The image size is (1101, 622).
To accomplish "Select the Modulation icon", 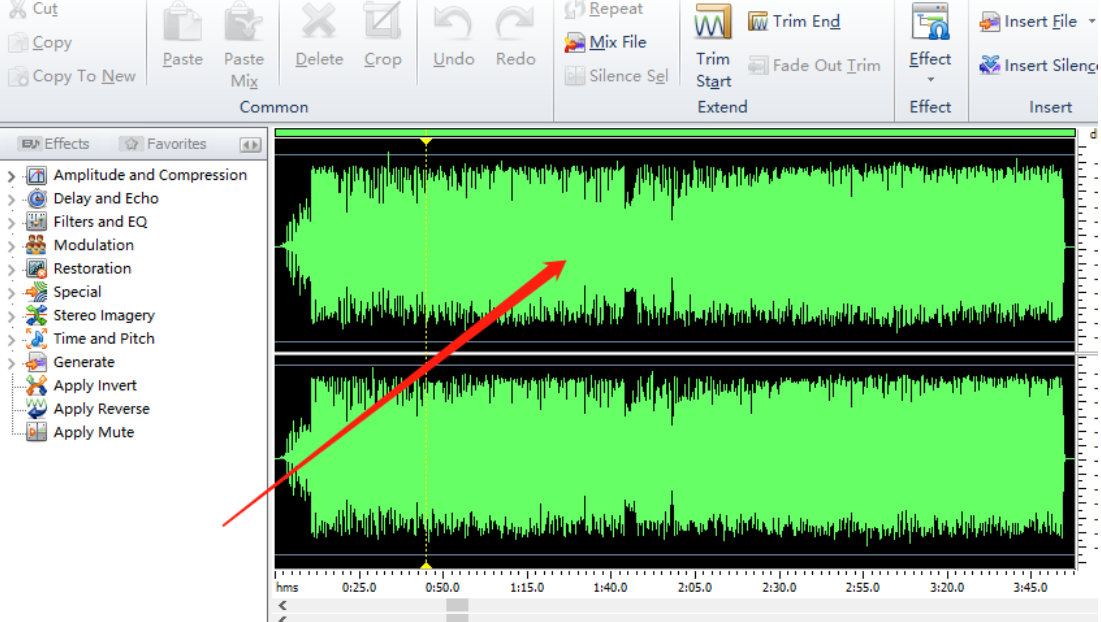I will (37, 245).
